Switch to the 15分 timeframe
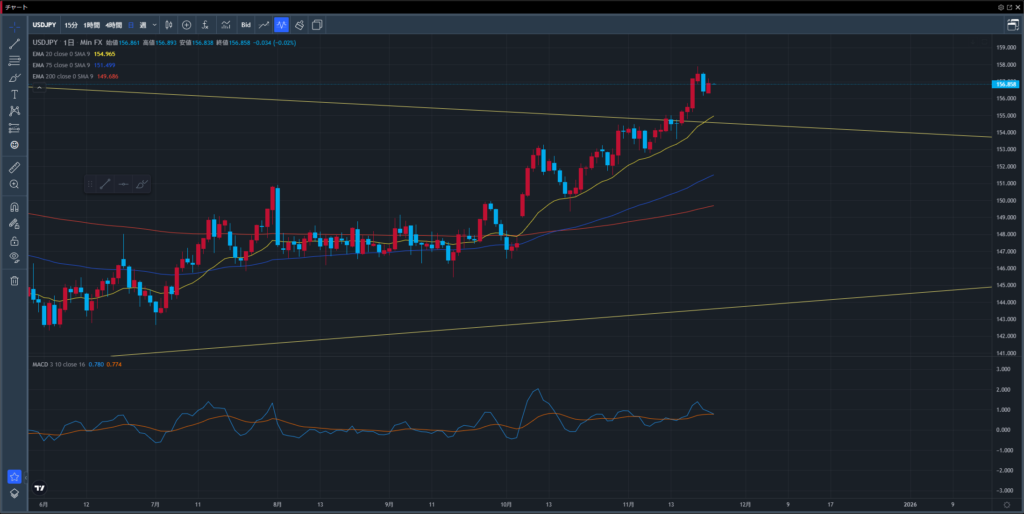The width and height of the screenshot is (1024, 514). pyautogui.click(x=71, y=24)
